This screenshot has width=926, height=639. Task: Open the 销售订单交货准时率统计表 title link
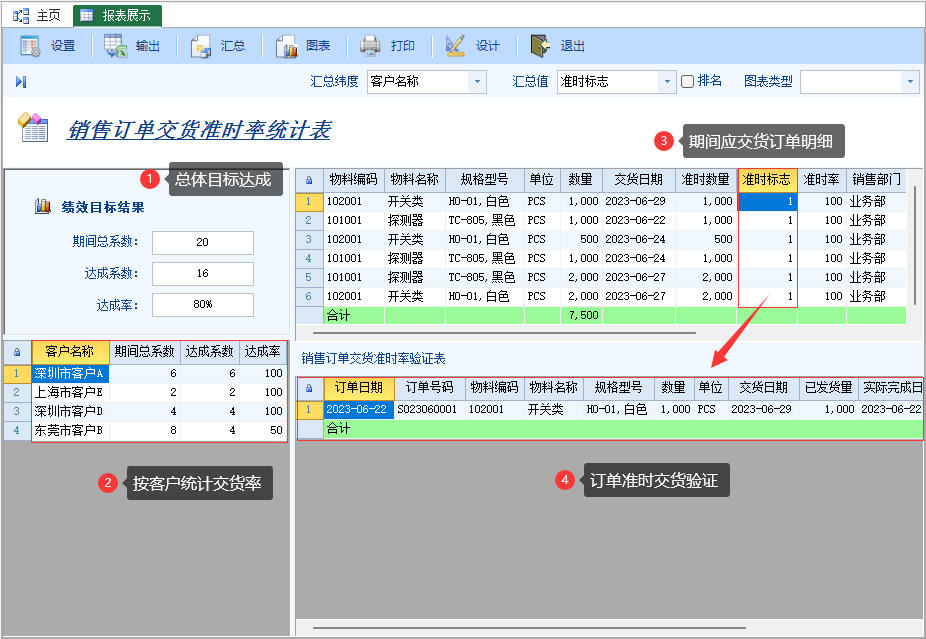tap(199, 130)
